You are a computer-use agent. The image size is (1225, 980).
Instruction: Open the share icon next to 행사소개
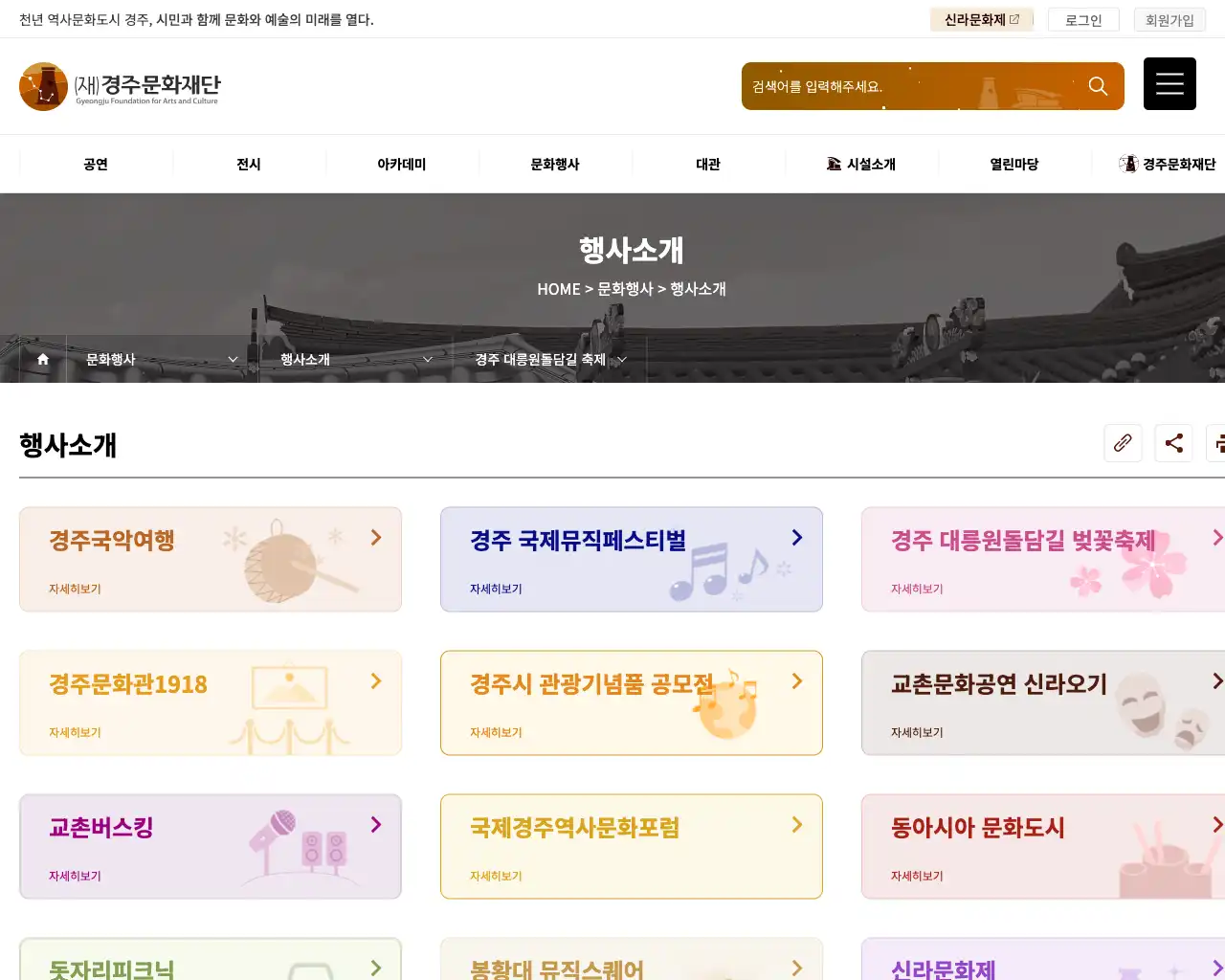click(1173, 443)
